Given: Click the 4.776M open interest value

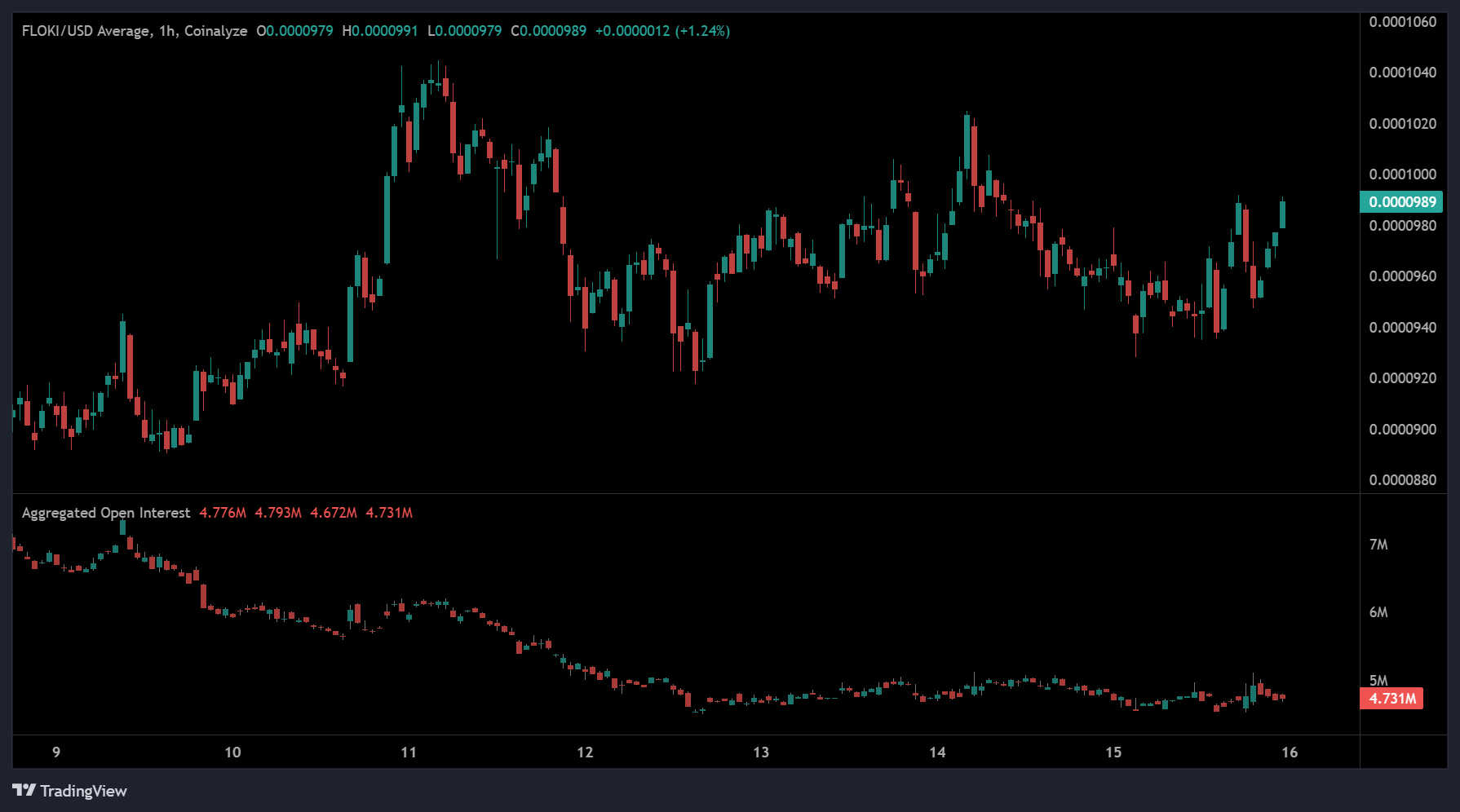Looking at the screenshot, I should (223, 513).
